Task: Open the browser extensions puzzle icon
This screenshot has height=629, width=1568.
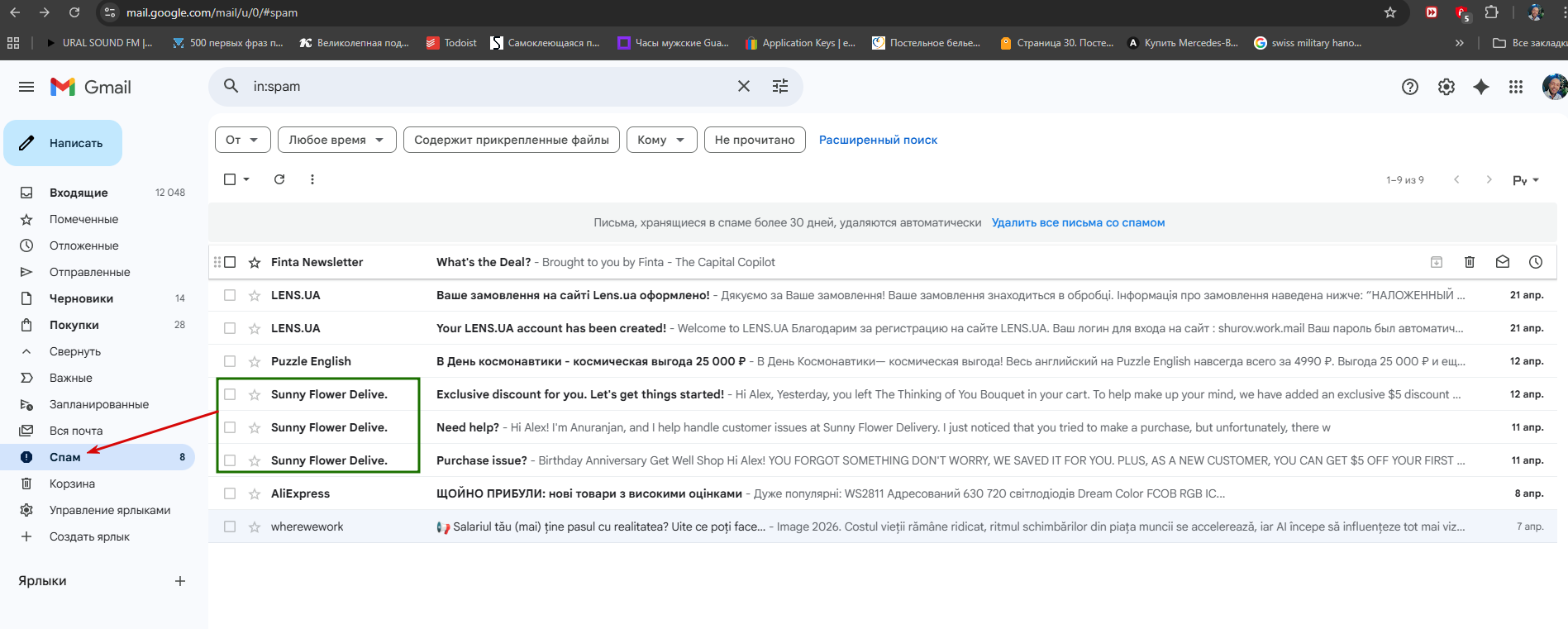Action: pos(1491,12)
